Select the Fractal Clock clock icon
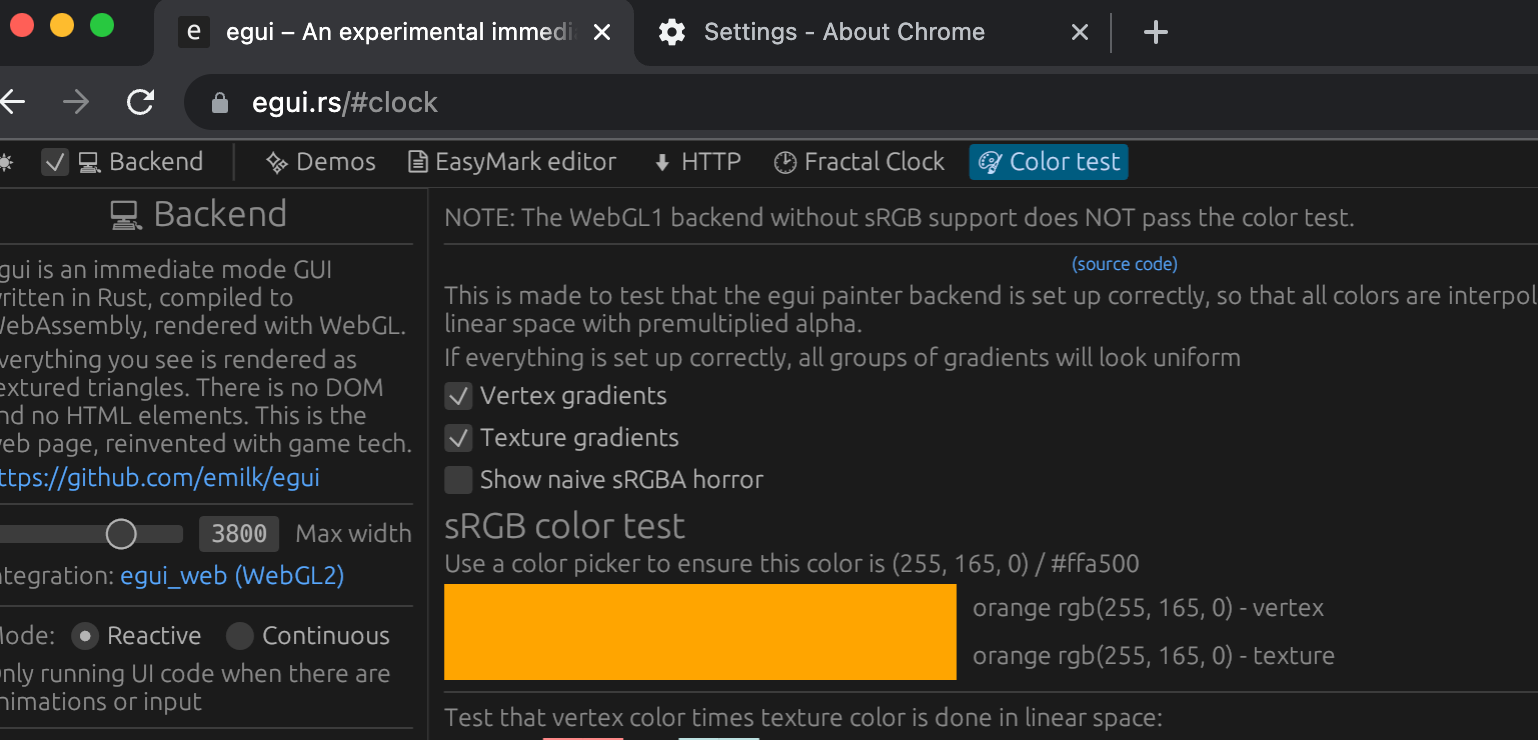The width and height of the screenshot is (1538, 740). tap(786, 161)
